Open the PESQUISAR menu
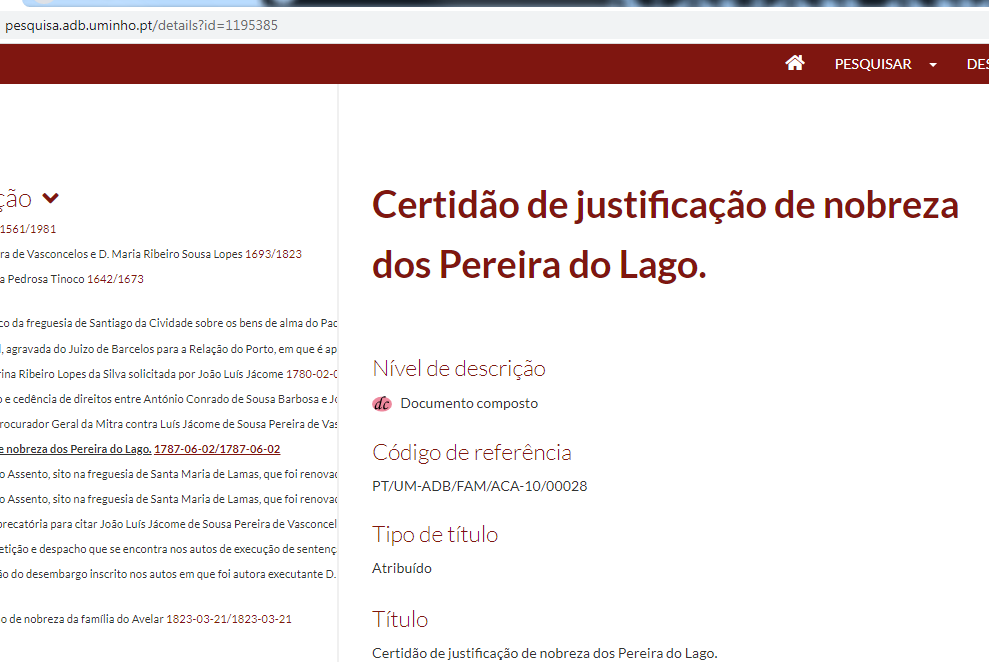The height and width of the screenshot is (662, 989). click(x=873, y=64)
